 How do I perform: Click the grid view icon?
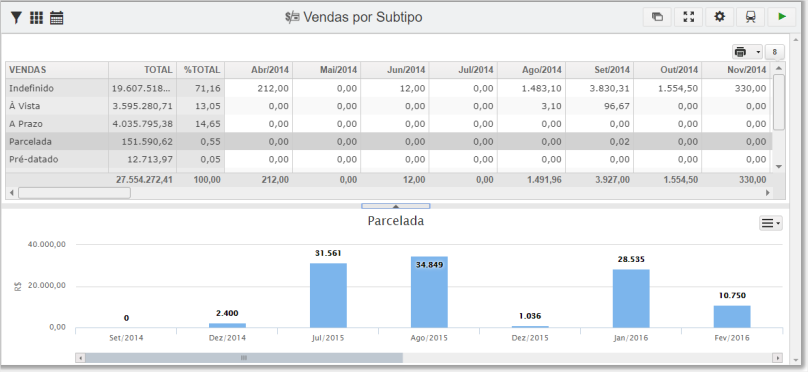point(36,18)
